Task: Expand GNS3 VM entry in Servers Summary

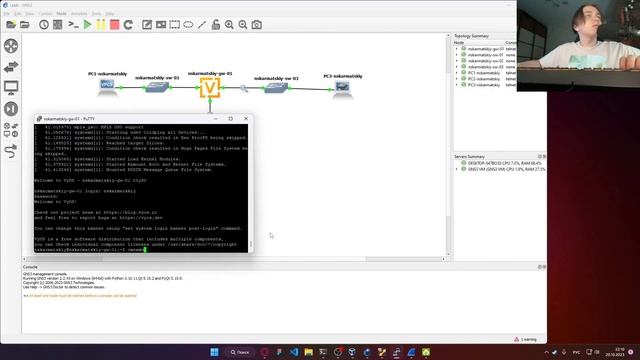Action: click(x=457, y=169)
